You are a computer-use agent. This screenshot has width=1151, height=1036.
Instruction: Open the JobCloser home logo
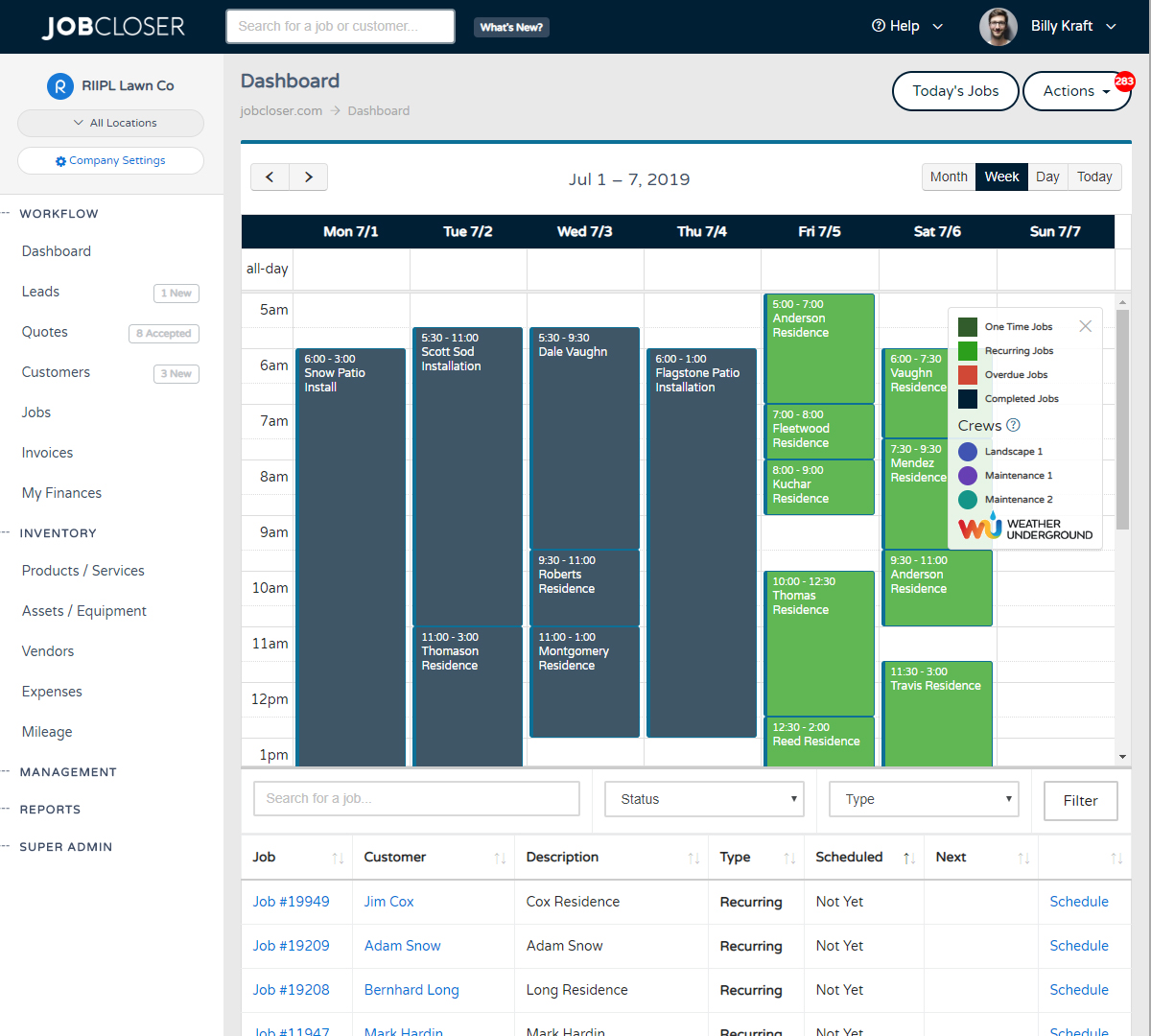point(113,26)
